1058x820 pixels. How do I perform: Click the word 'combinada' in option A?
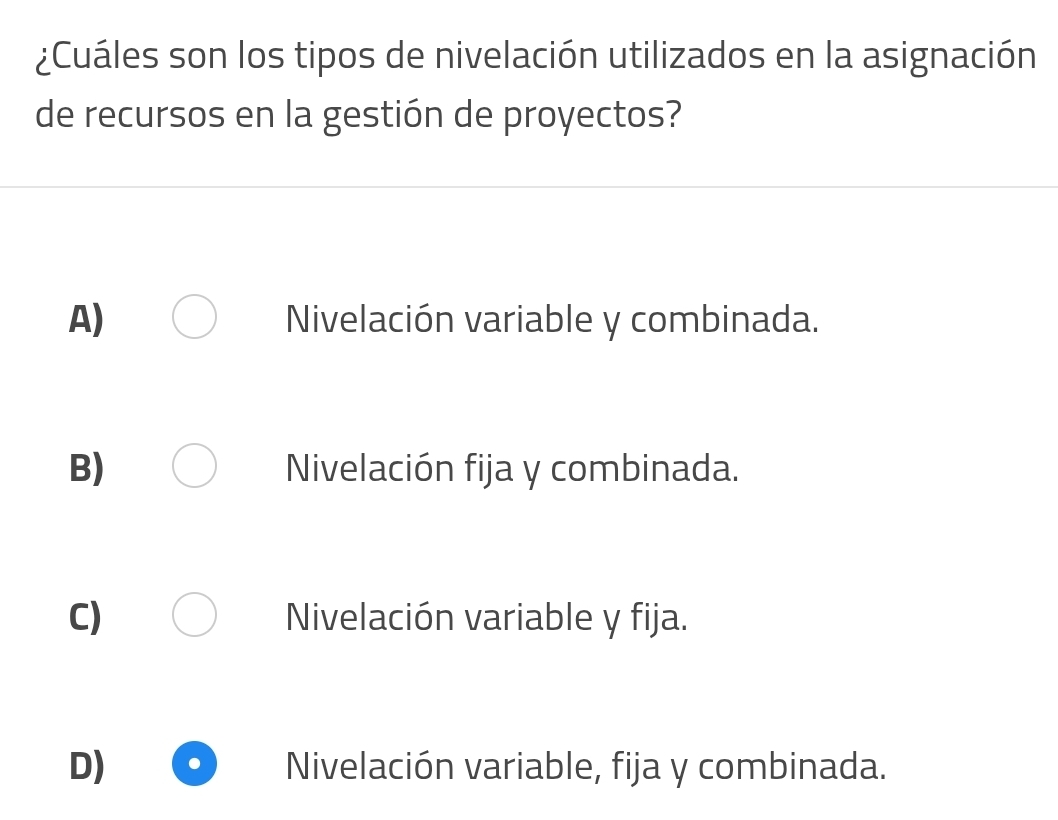click(724, 320)
